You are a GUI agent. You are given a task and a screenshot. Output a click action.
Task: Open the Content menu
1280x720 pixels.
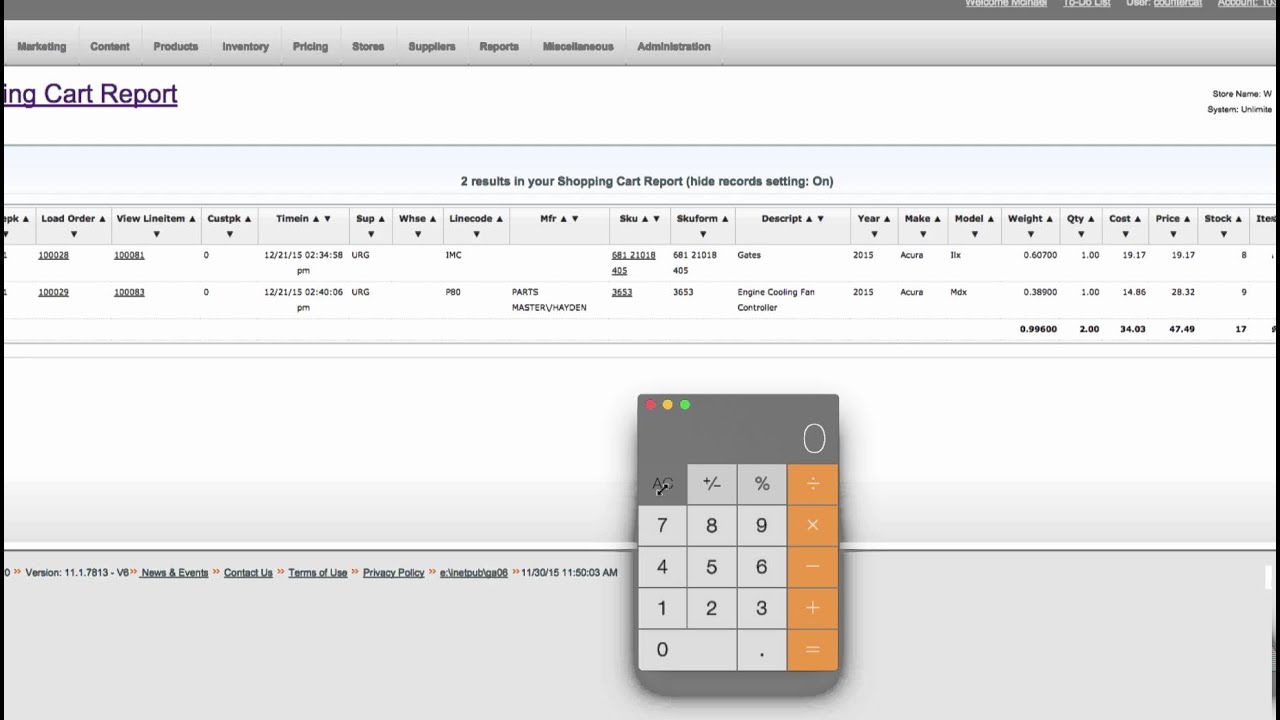110,47
